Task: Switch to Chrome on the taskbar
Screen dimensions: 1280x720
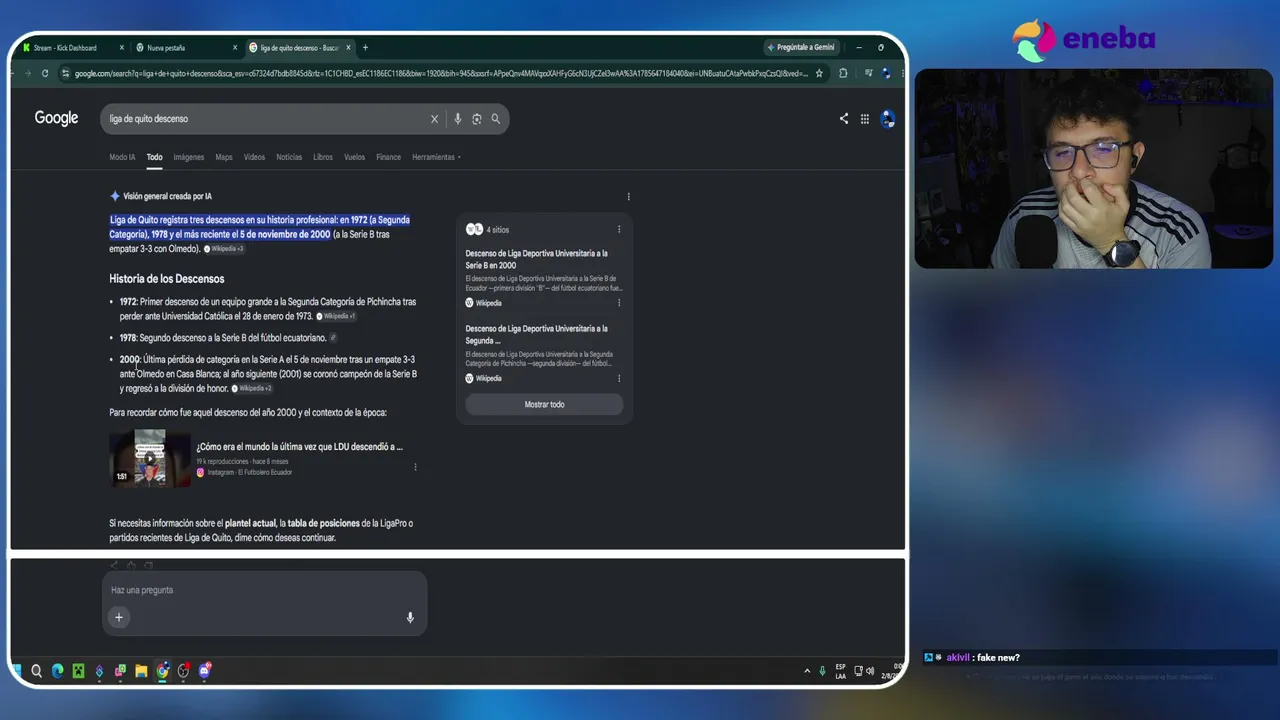Action: pyautogui.click(x=162, y=671)
